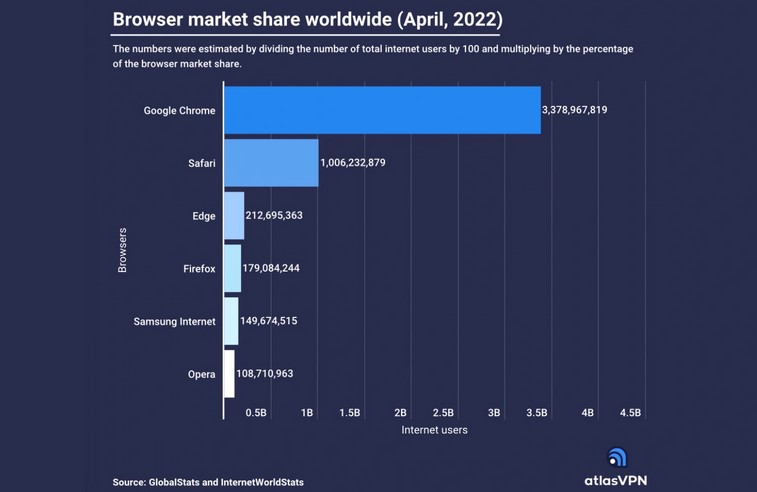Select the Safari bar in chart
The height and width of the screenshot is (492, 757).
[x=270, y=162]
